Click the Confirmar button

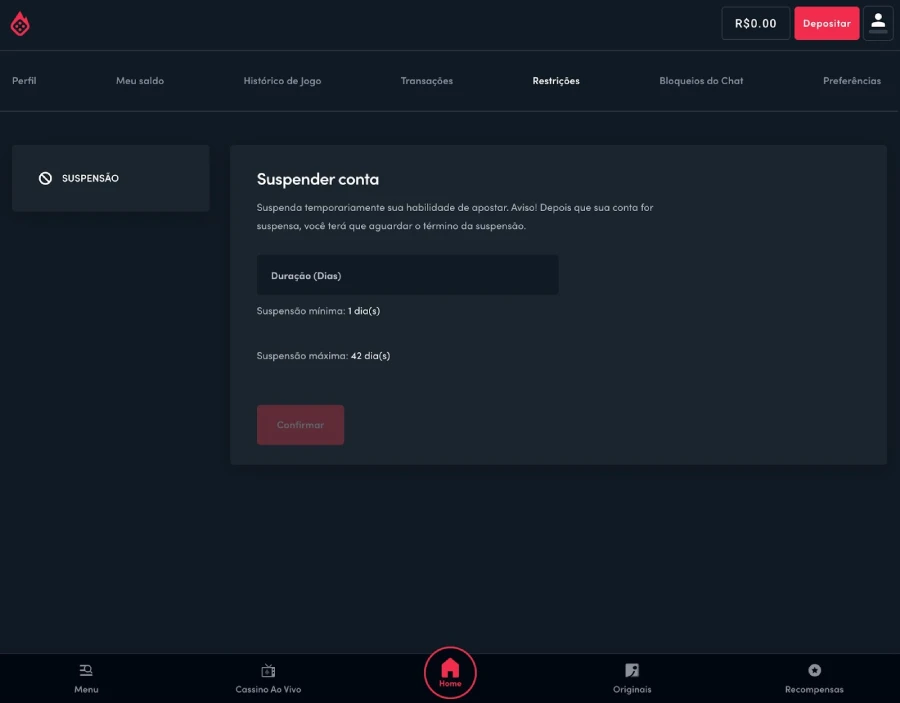(300, 425)
